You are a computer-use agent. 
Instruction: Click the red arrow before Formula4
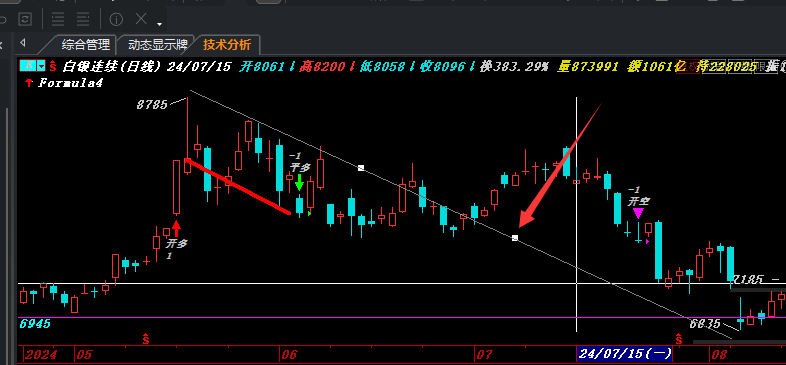click(29, 83)
